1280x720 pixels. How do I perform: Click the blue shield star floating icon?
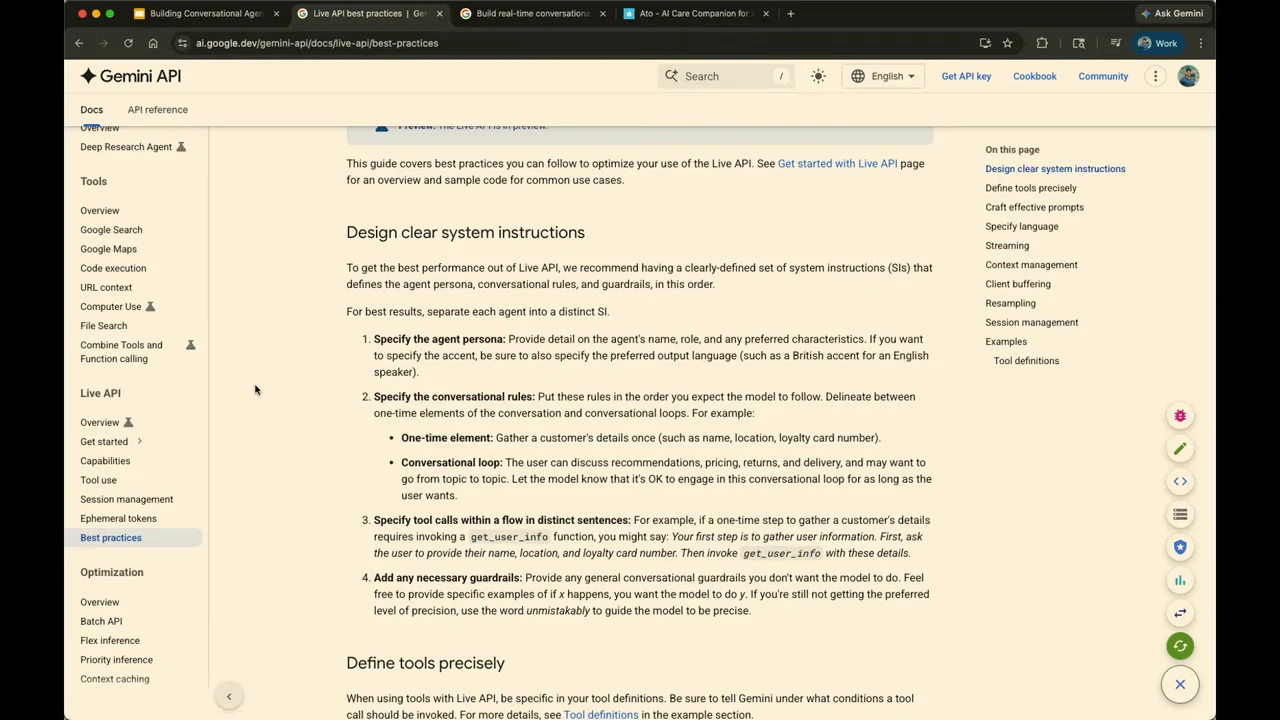click(1180, 547)
